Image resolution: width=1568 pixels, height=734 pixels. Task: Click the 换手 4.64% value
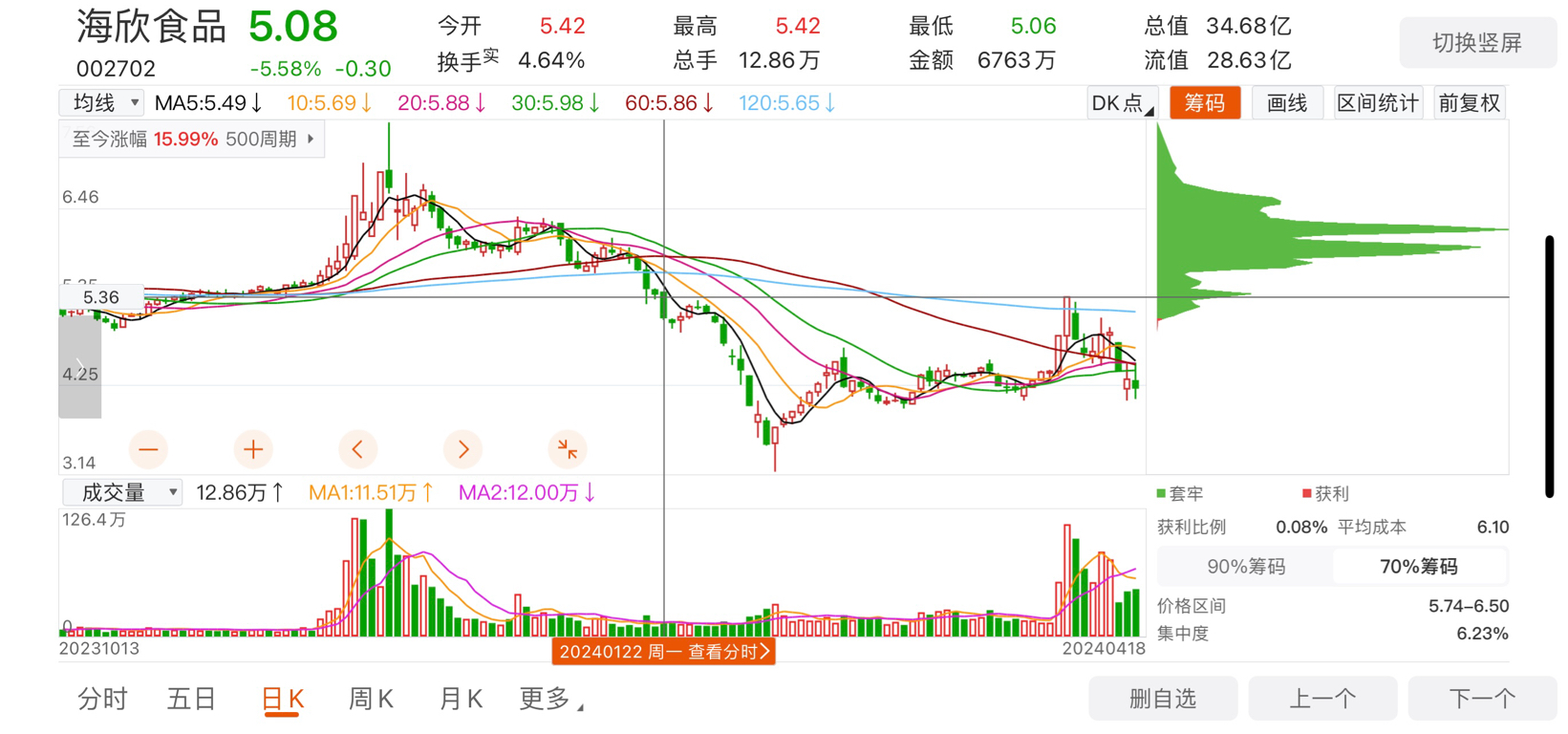click(x=551, y=61)
